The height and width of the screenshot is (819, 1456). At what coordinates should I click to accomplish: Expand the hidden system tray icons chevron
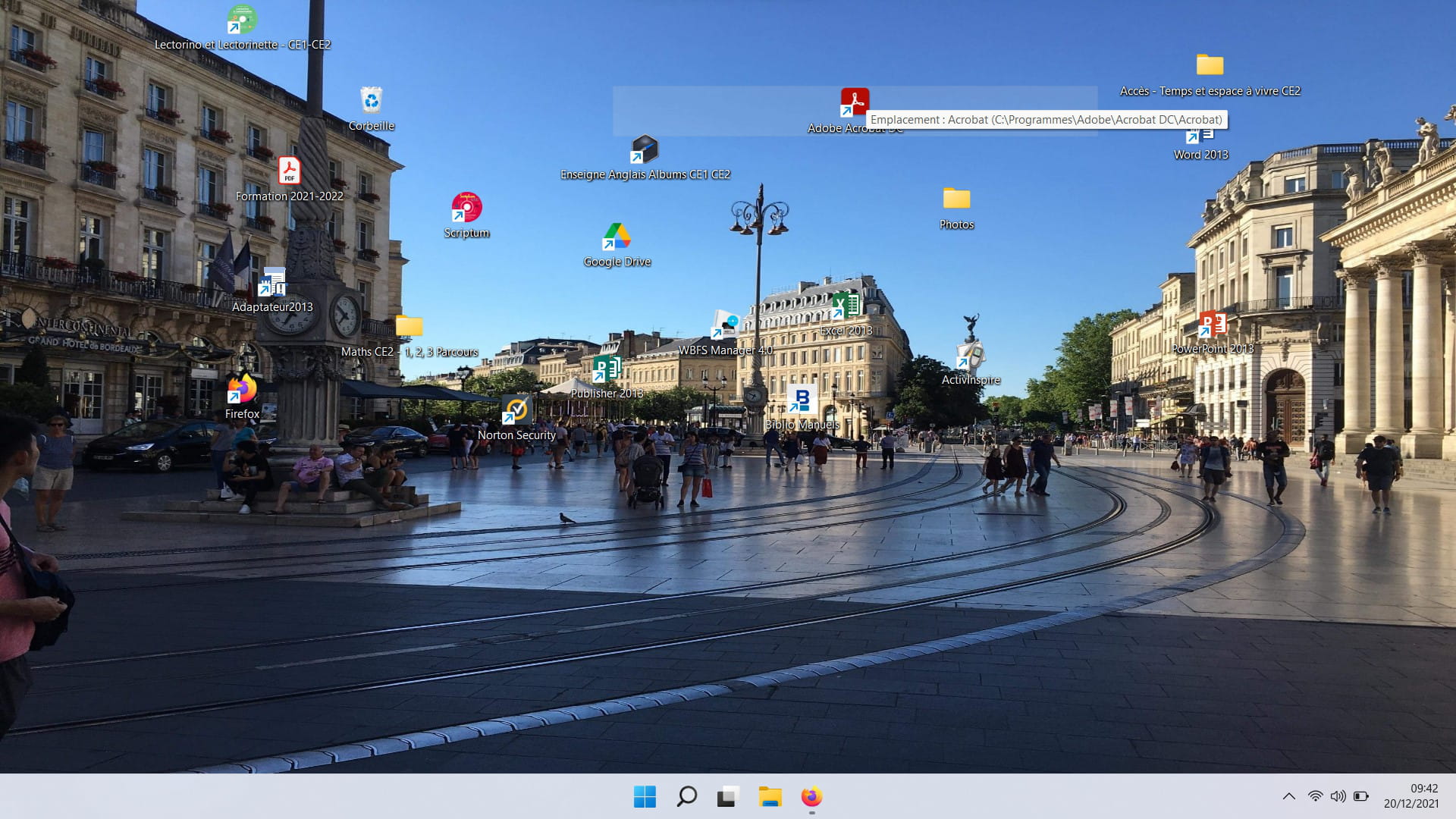click(x=1288, y=796)
